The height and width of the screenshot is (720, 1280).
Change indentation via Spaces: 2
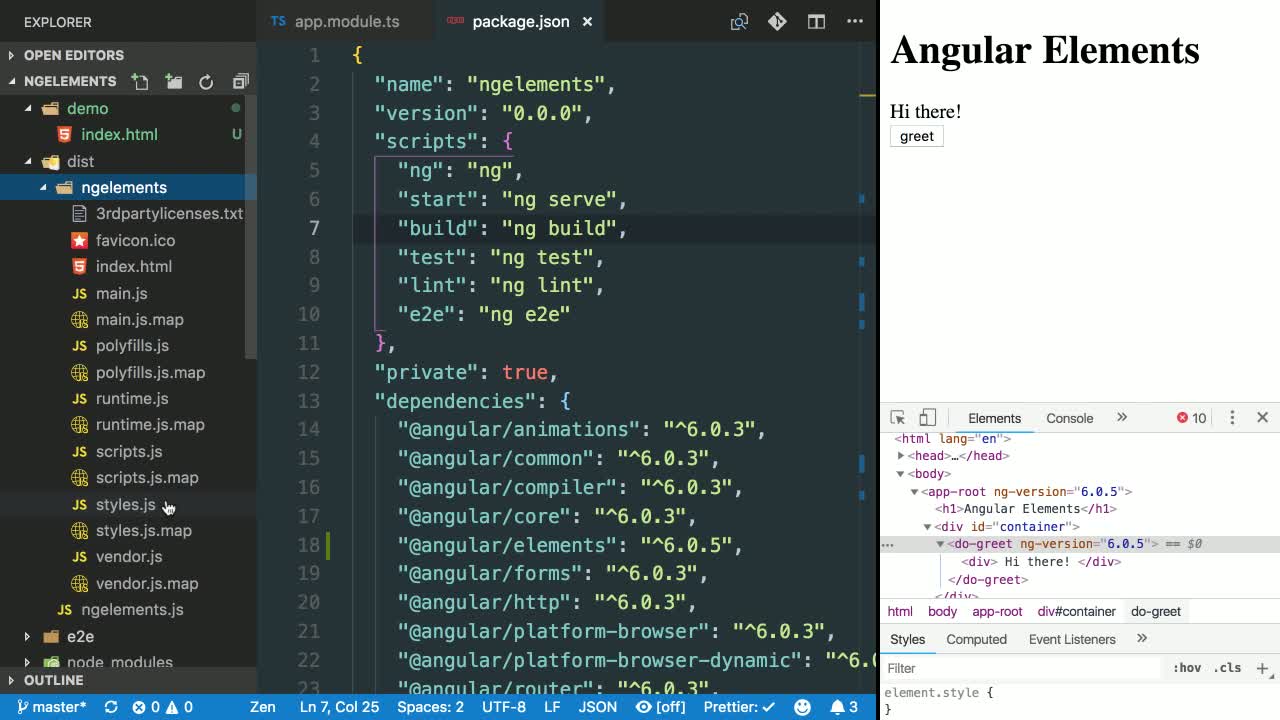click(x=430, y=707)
